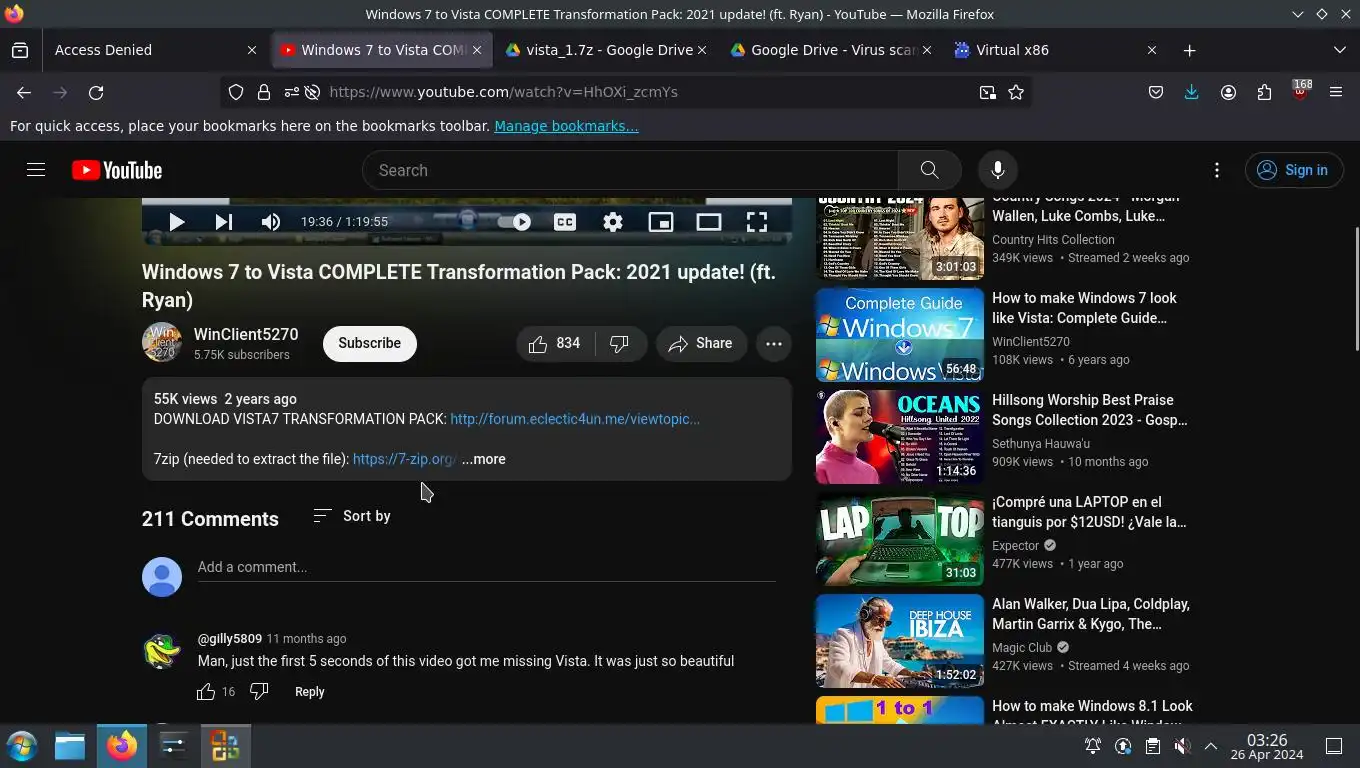Viewport: 1360px width, 768px height.
Task: Reload the current page
Action: (x=96, y=92)
